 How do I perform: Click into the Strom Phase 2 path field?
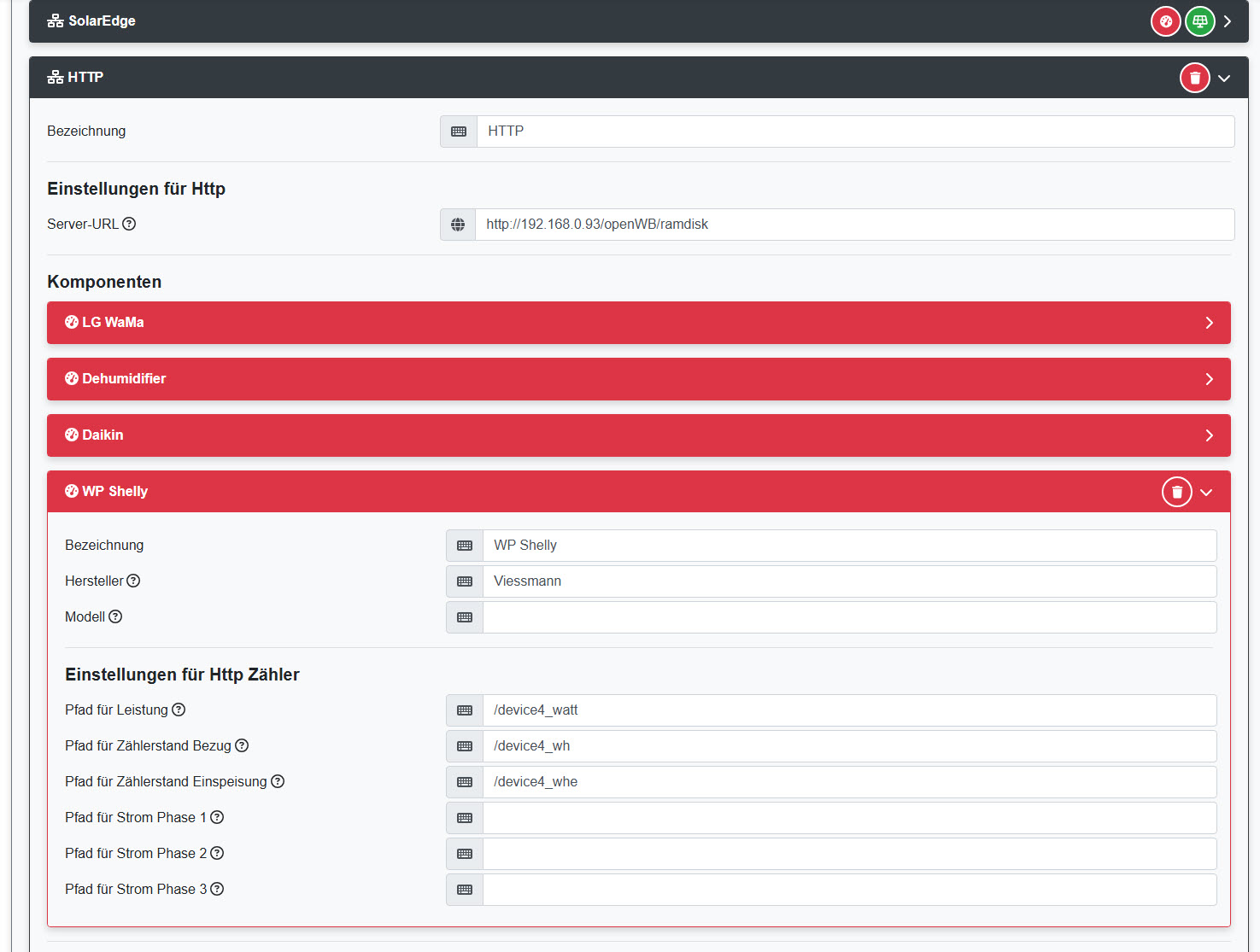849,854
